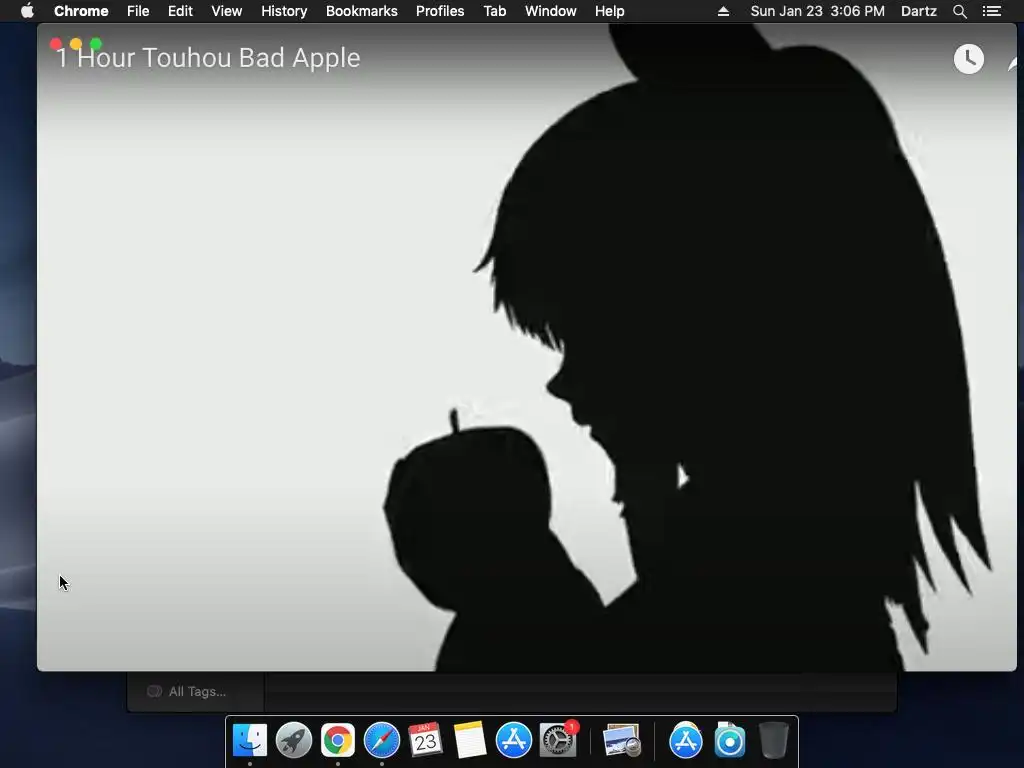Open the Help menu
Image resolution: width=1024 pixels, height=768 pixels.
pyautogui.click(x=609, y=11)
